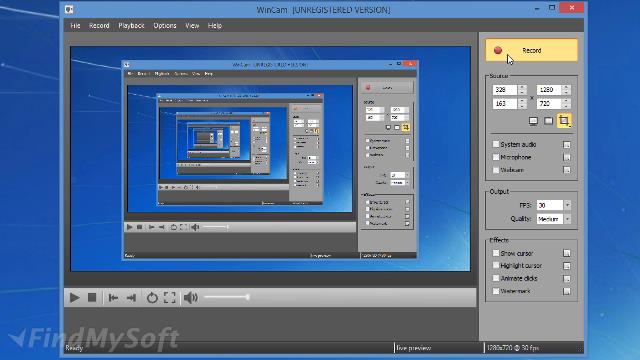Open Highlight cursor settings button
640x360 pixels.
click(x=567, y=266)
